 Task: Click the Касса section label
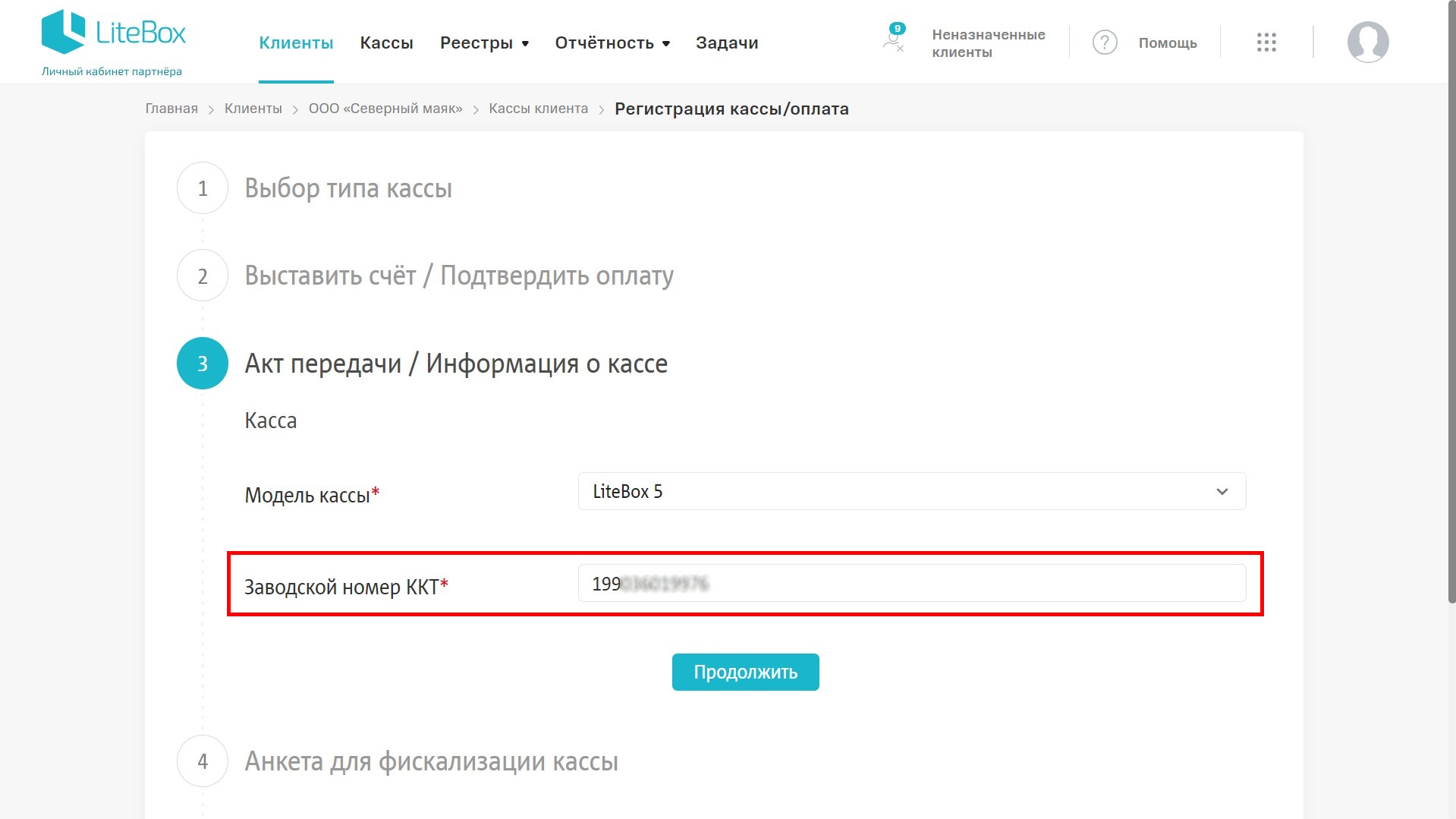click(x=271, y=421)
